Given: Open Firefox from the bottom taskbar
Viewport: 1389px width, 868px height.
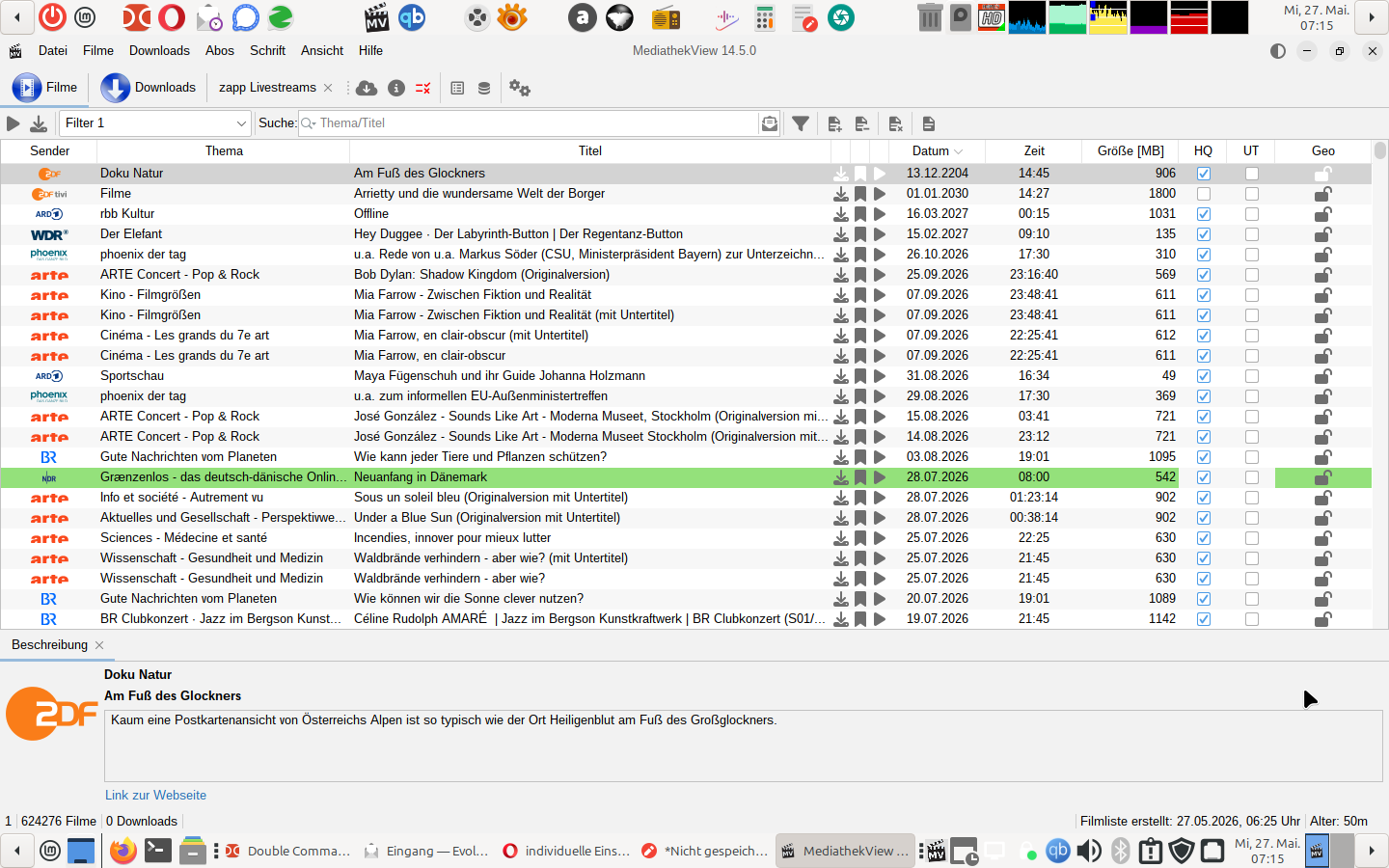Looking at the screenshot, I should tap(123, 851).
